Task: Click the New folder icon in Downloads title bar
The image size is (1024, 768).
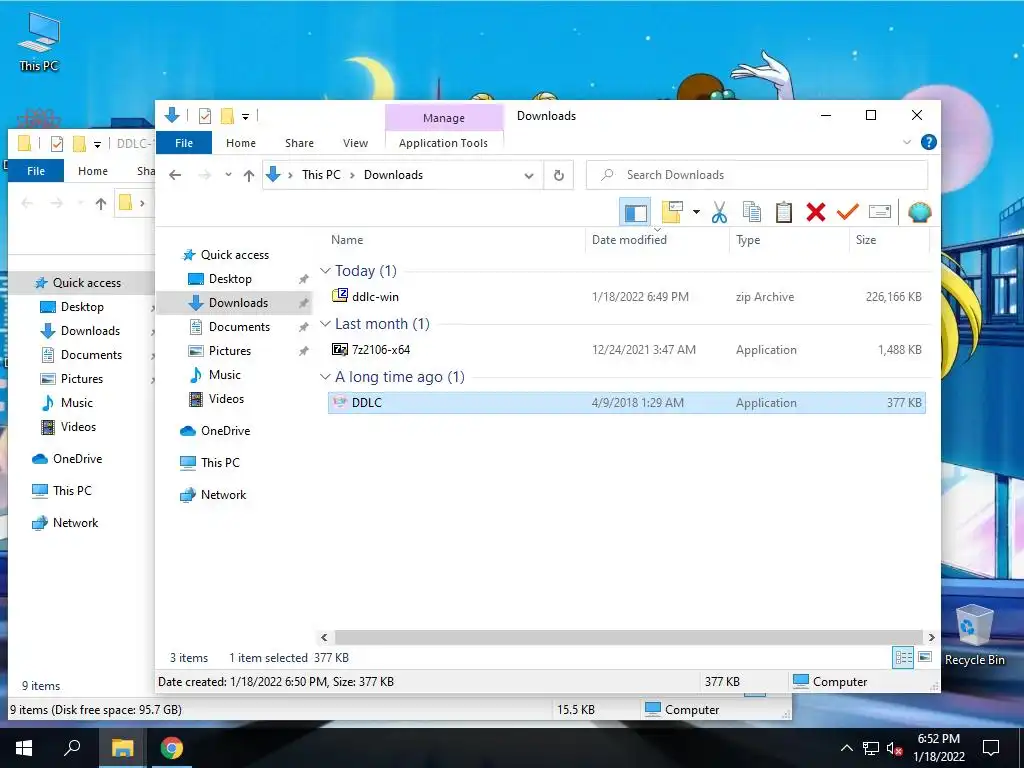Action: point(227,116)
